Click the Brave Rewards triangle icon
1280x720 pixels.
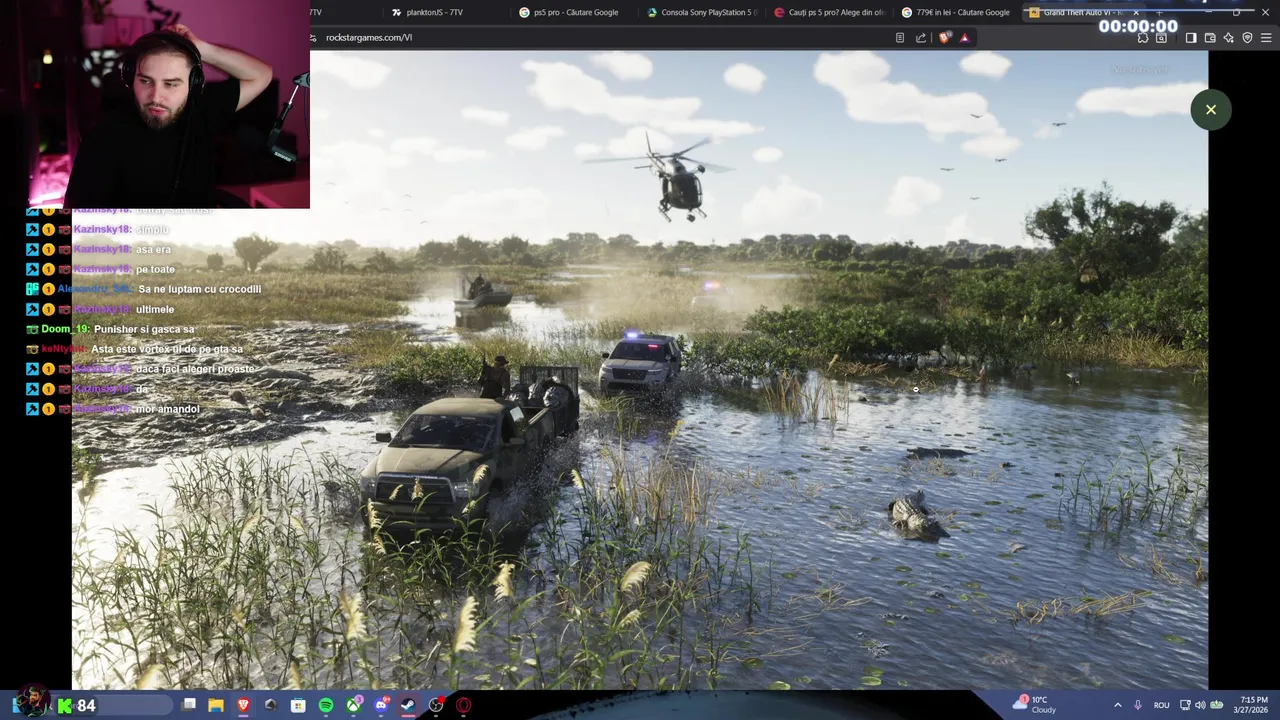(964, 38)
